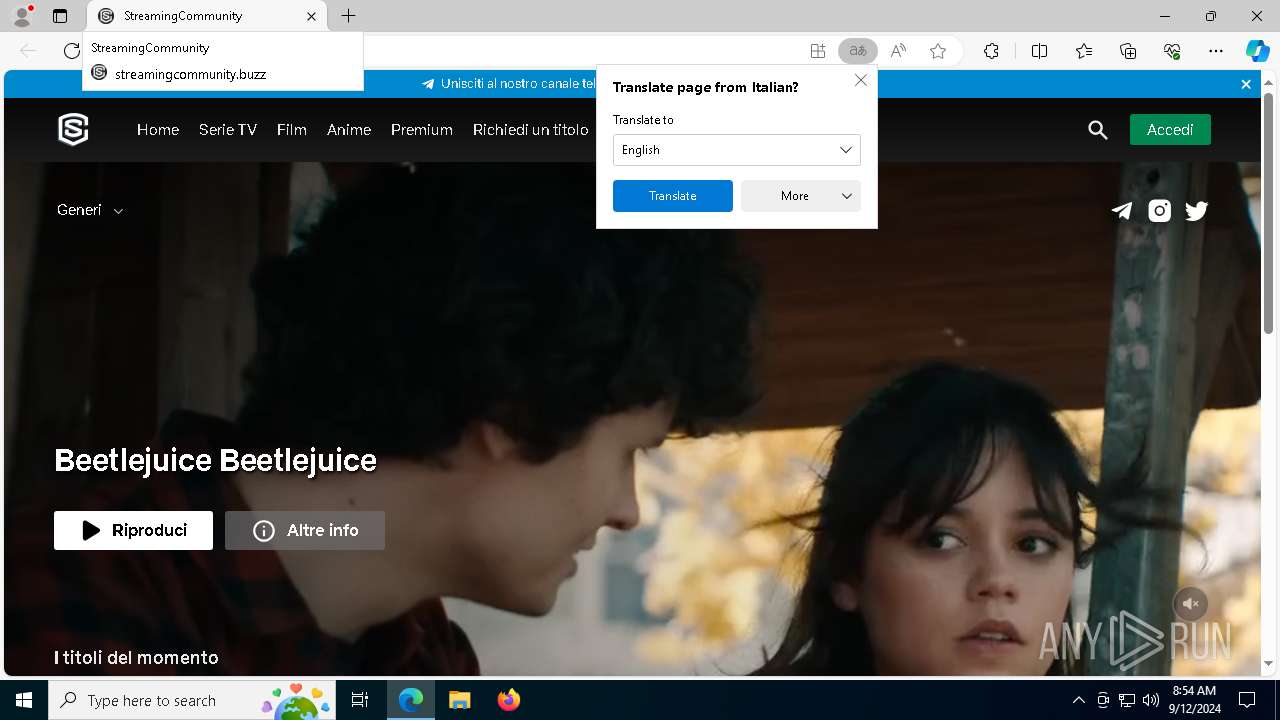This screenshot has height=720, width=1280.
Task: Open the volume control in tray
Action: point(1151,700)
